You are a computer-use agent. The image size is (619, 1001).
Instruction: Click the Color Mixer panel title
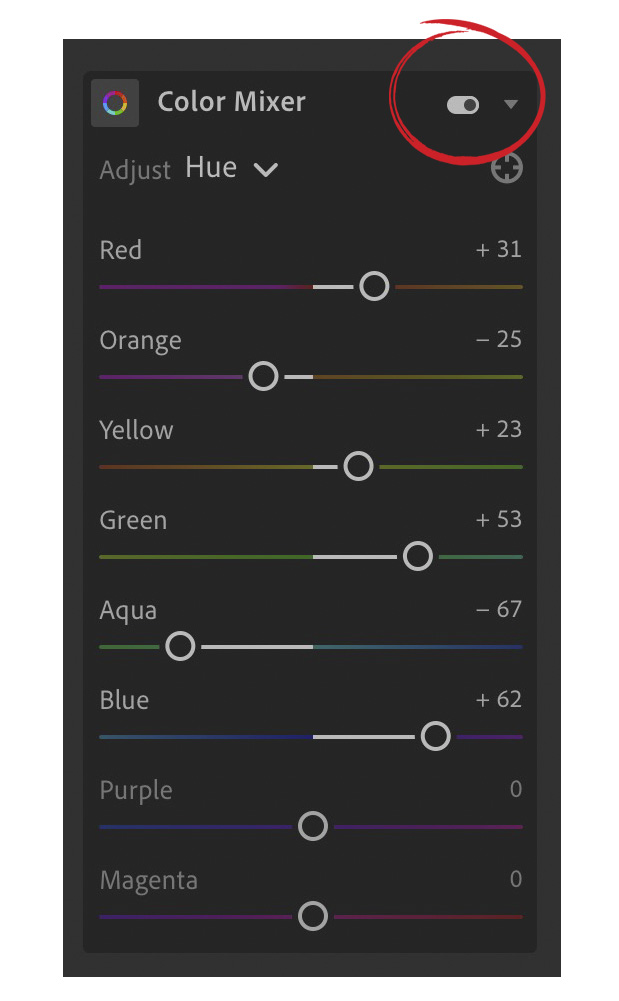pyautogui.click(x=232, y=102)
